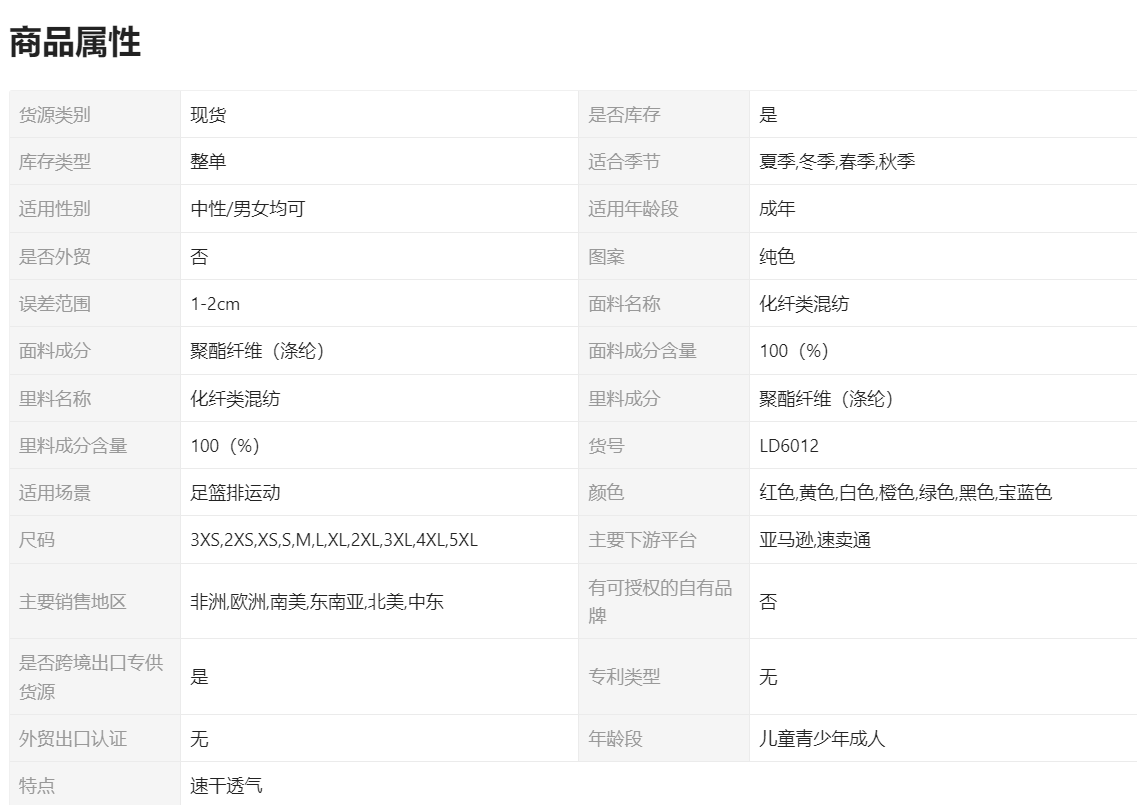Viewport: 1137px width, 805px height.
Task: Click the 纯色 pattern value
Action: point(777,257)
